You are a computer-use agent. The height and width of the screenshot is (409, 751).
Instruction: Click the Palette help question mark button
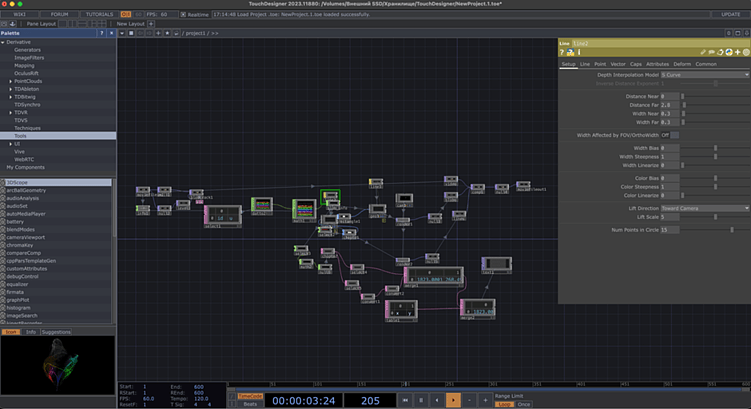point(101,33)
